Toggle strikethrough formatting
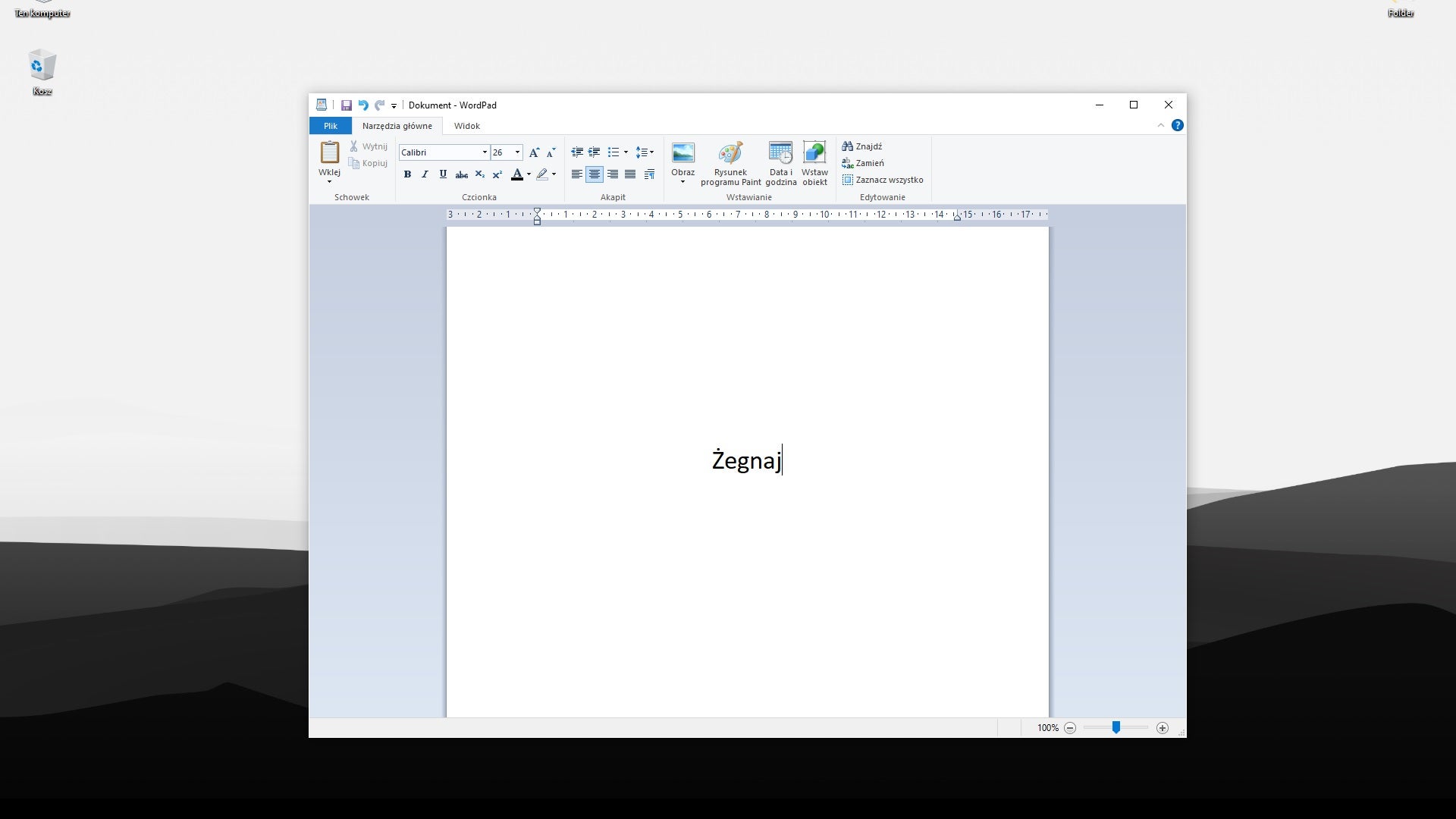 click(x=461, y=174)
